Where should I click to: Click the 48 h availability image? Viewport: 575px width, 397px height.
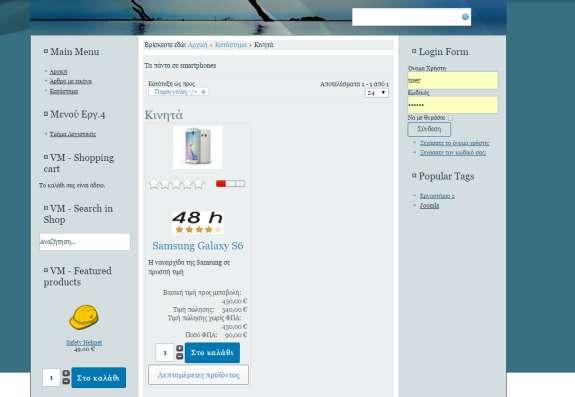[198, 222]
